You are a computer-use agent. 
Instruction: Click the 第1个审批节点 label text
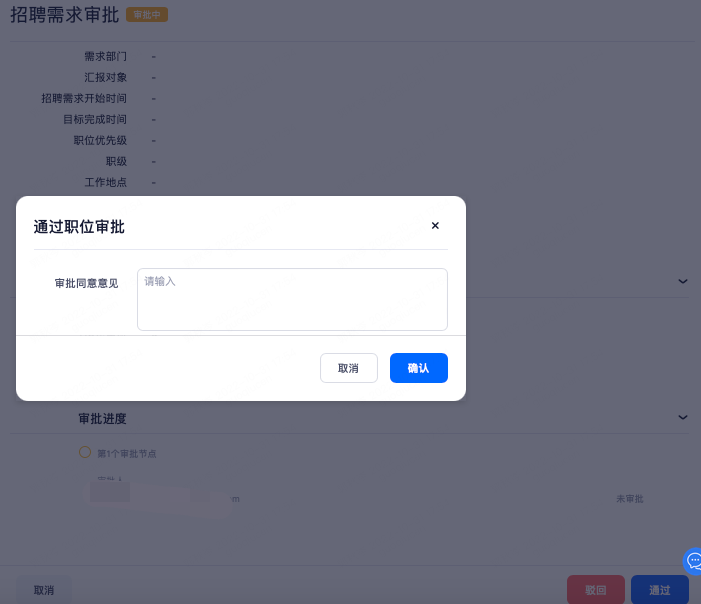tap(126, 453)
